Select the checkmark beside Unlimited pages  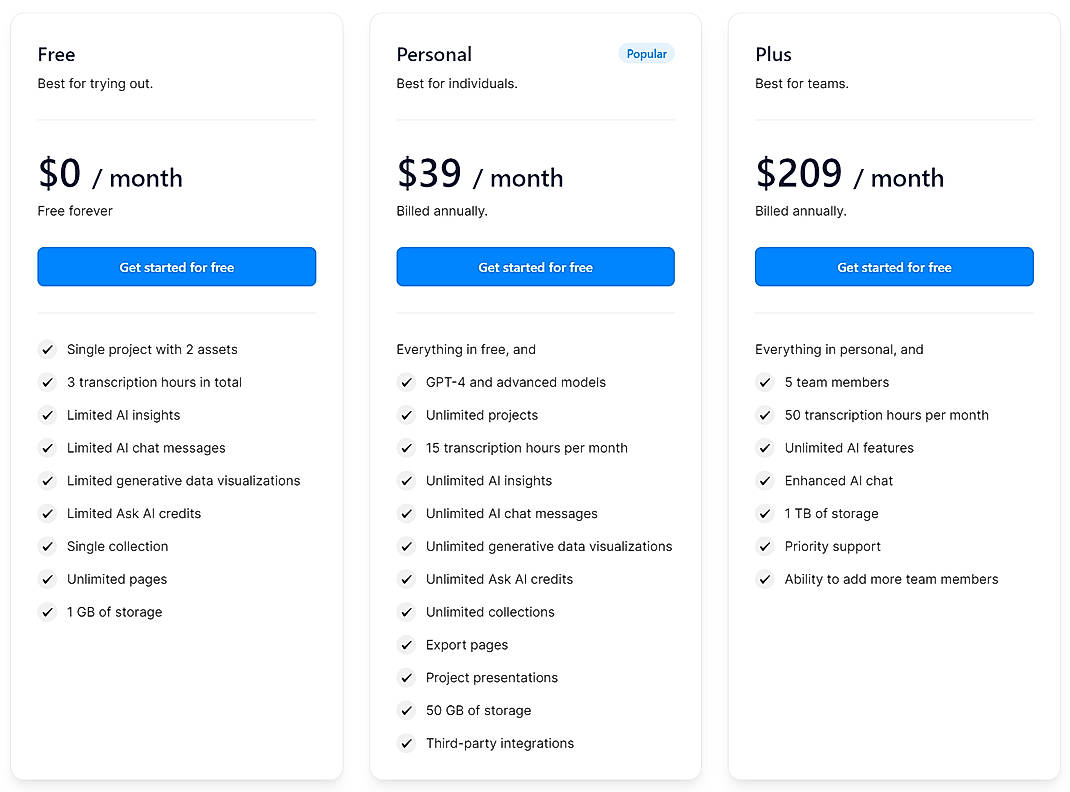point(47,579)
